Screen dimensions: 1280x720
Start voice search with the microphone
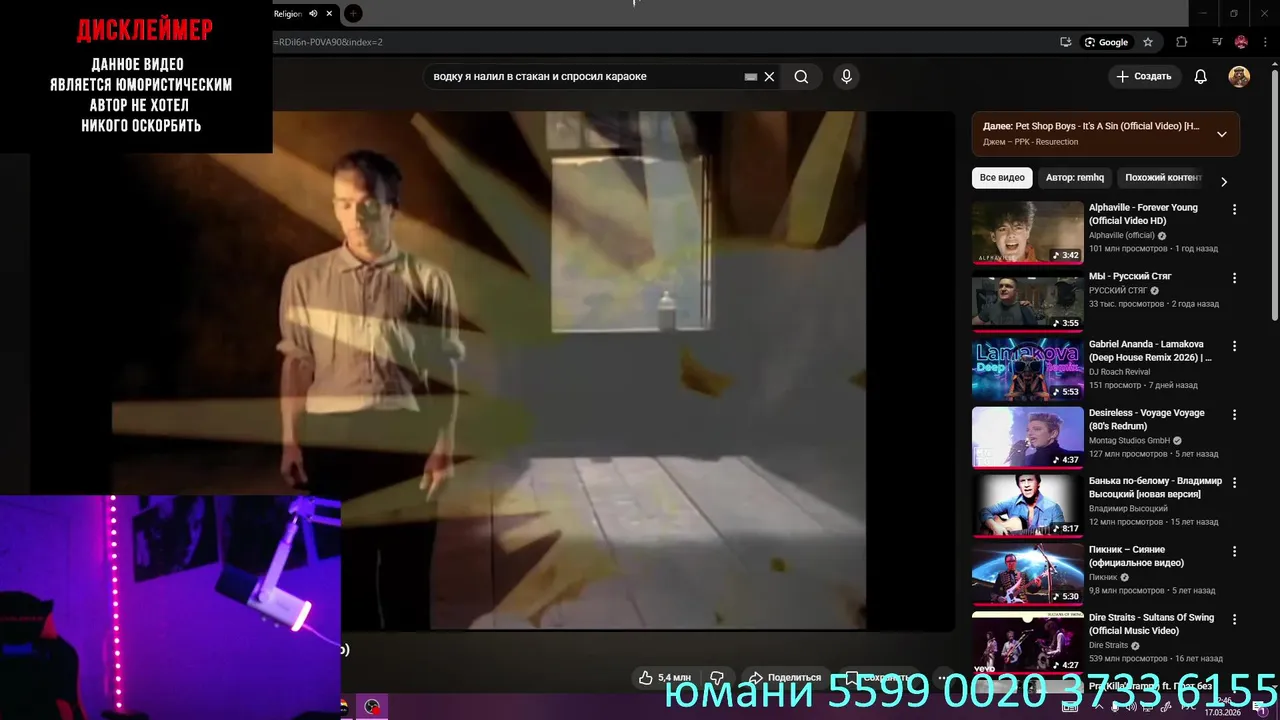click(847, 77)
